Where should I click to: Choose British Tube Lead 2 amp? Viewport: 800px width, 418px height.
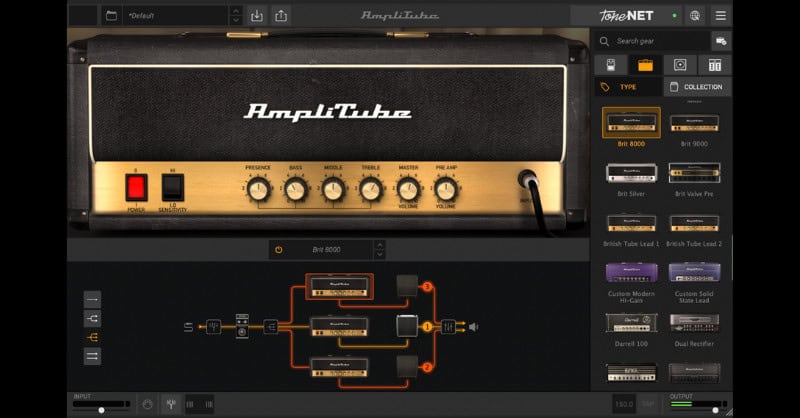(694, 223)
